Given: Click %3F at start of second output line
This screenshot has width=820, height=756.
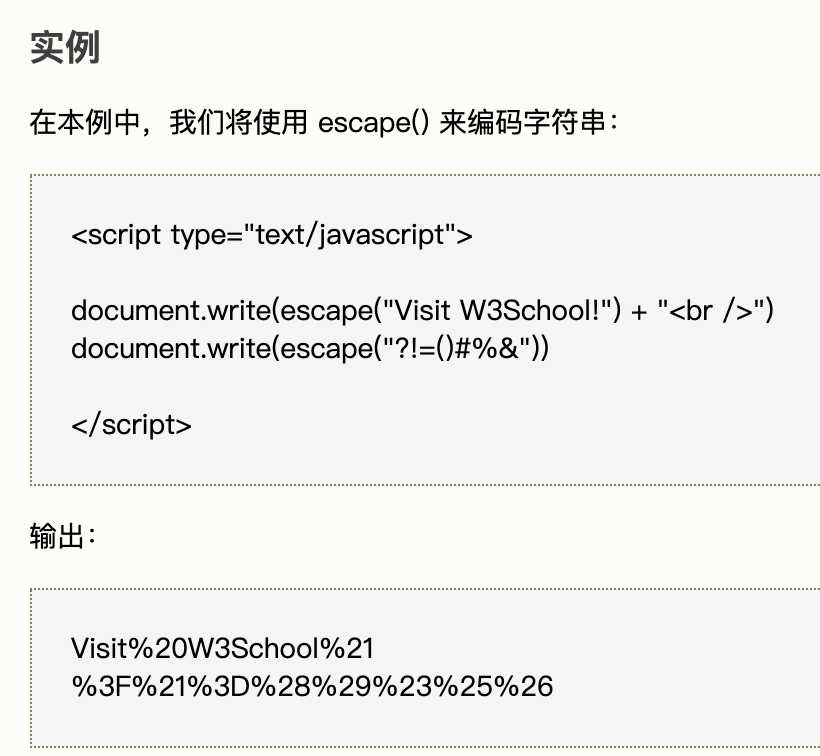Looking at the screenshot, I should click(x=101, y=686).
